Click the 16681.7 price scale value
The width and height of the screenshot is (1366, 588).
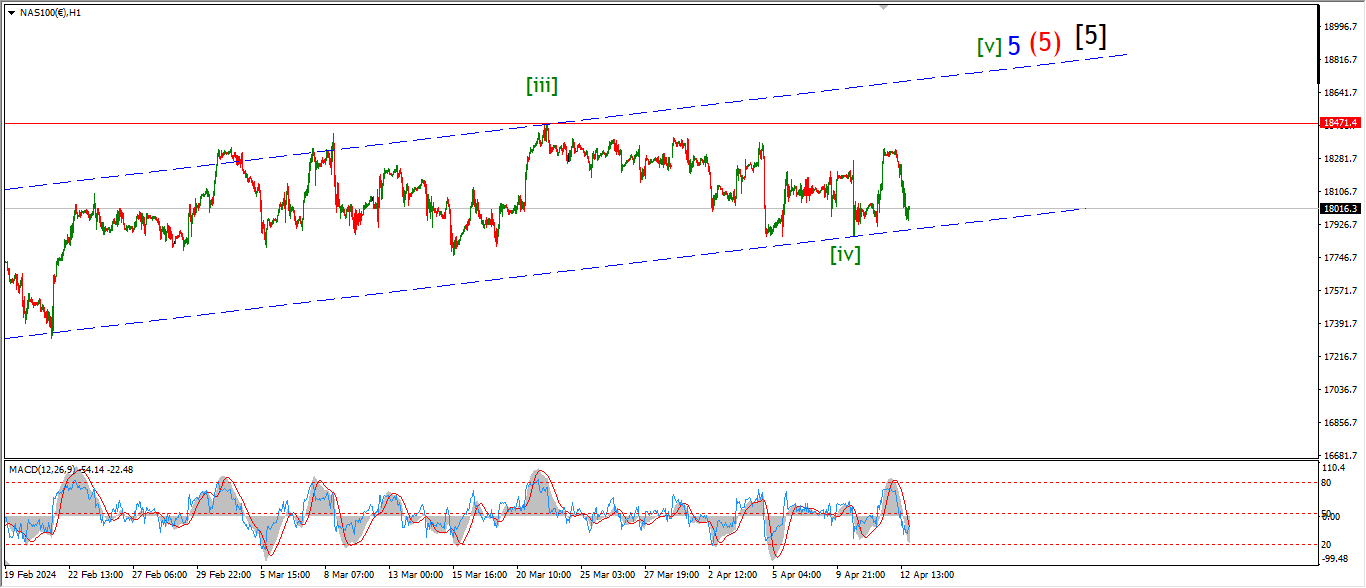coord(1339,455)
